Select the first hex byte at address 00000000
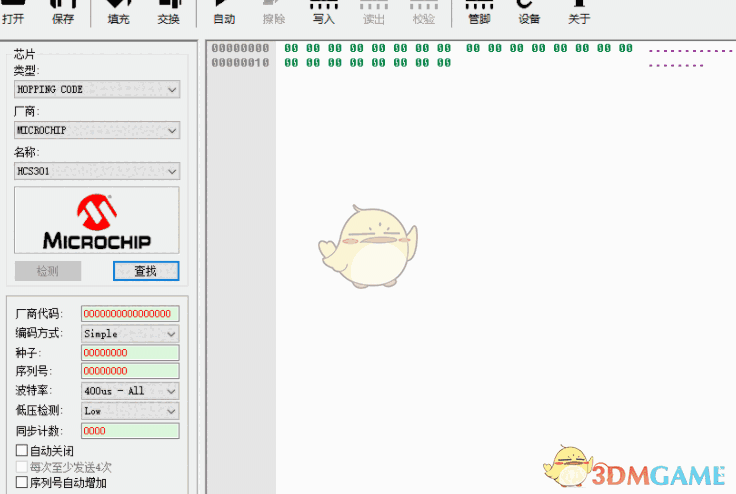The image size is (736, 494). 291,48
